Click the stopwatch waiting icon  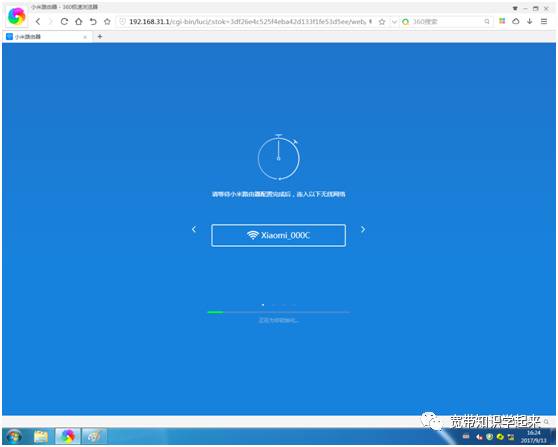279,157
